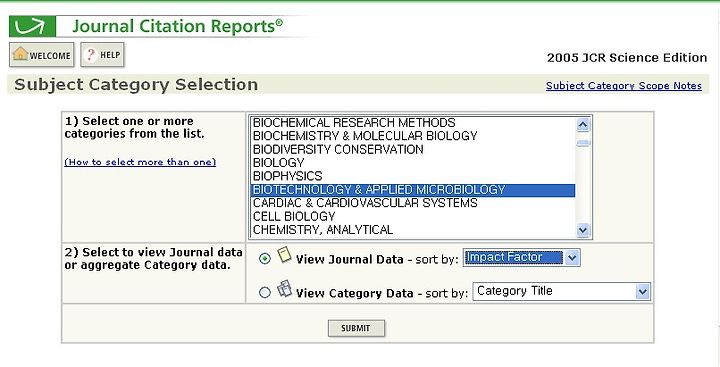
Task: Select the View Category Data radio button
Action: coord(265,293)
